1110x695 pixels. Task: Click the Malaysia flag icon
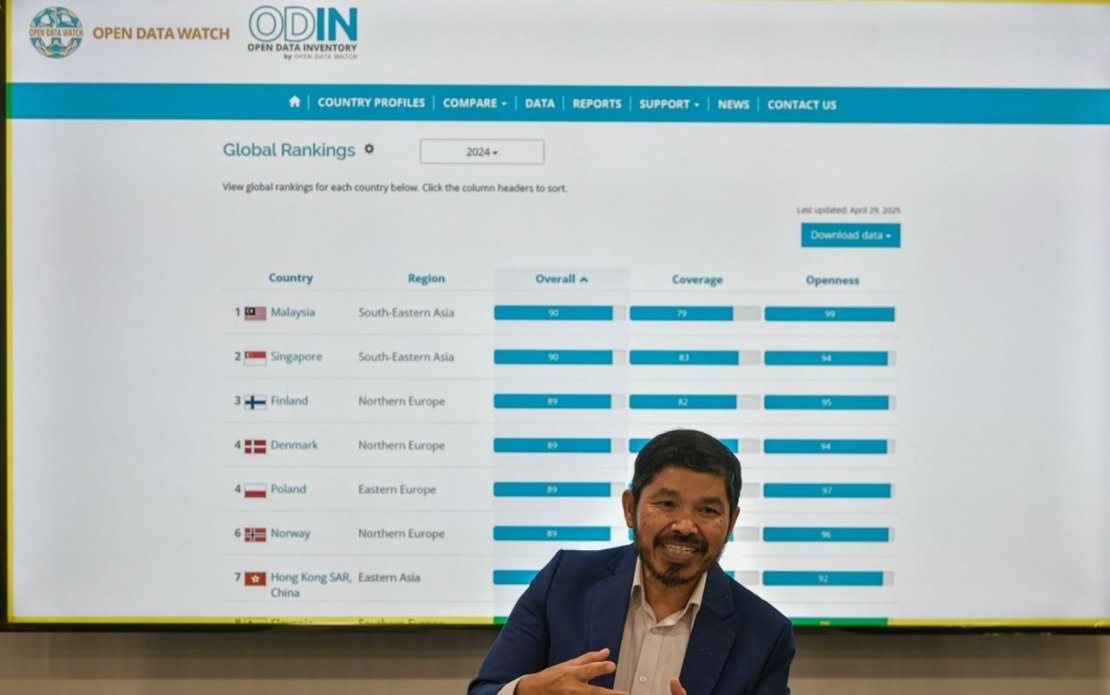pos(255,313)
